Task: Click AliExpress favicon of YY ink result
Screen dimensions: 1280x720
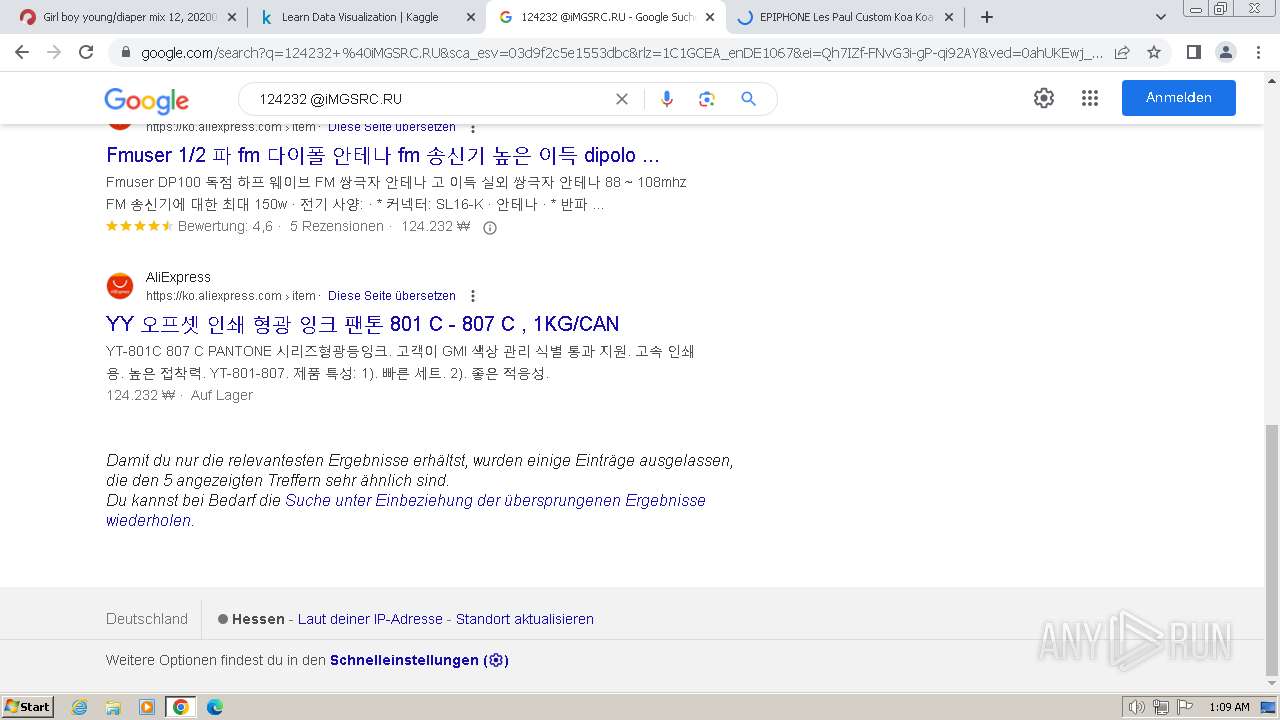Action: 120,287
